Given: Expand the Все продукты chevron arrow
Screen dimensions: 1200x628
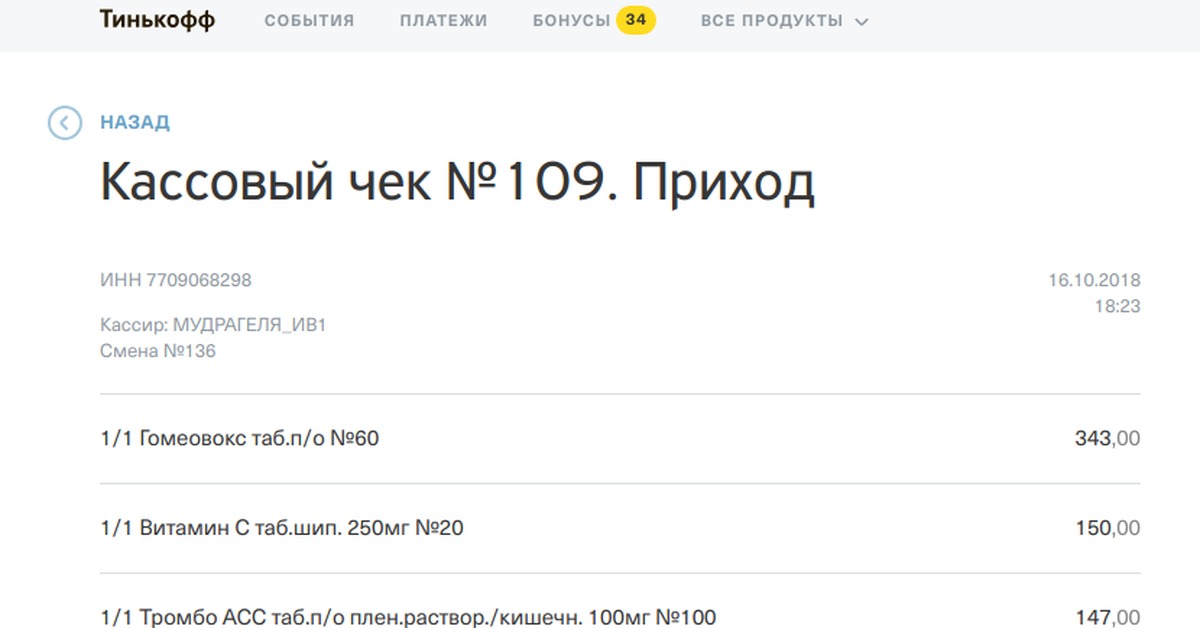Looking at the screenshot, I should click(862, 22).
